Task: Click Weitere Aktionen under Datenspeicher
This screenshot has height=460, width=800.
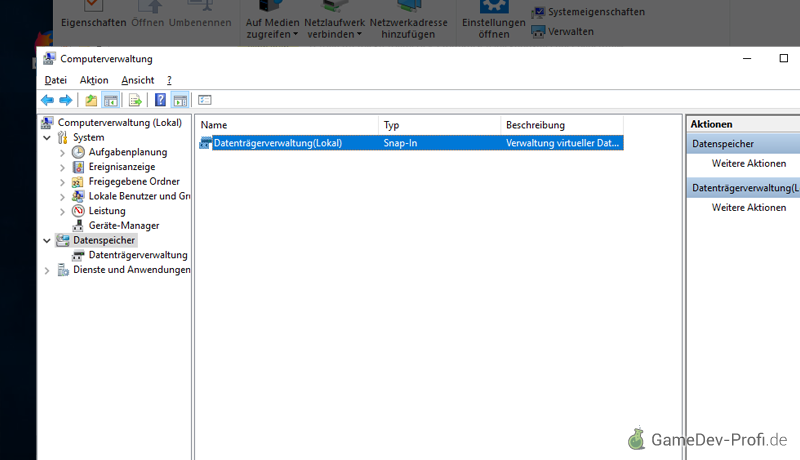Action: tap(748, 163)
